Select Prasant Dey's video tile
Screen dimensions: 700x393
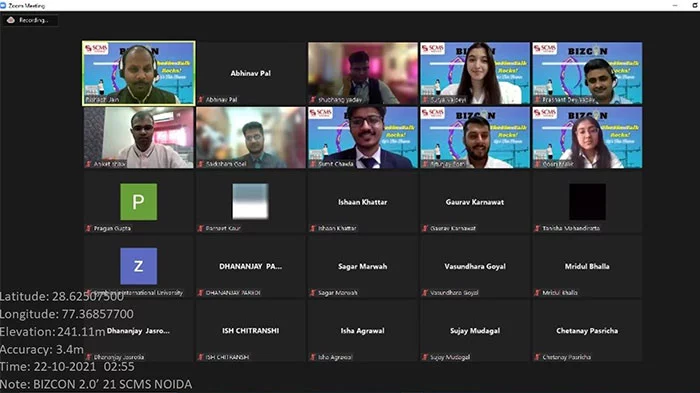(x=587, y=73)
